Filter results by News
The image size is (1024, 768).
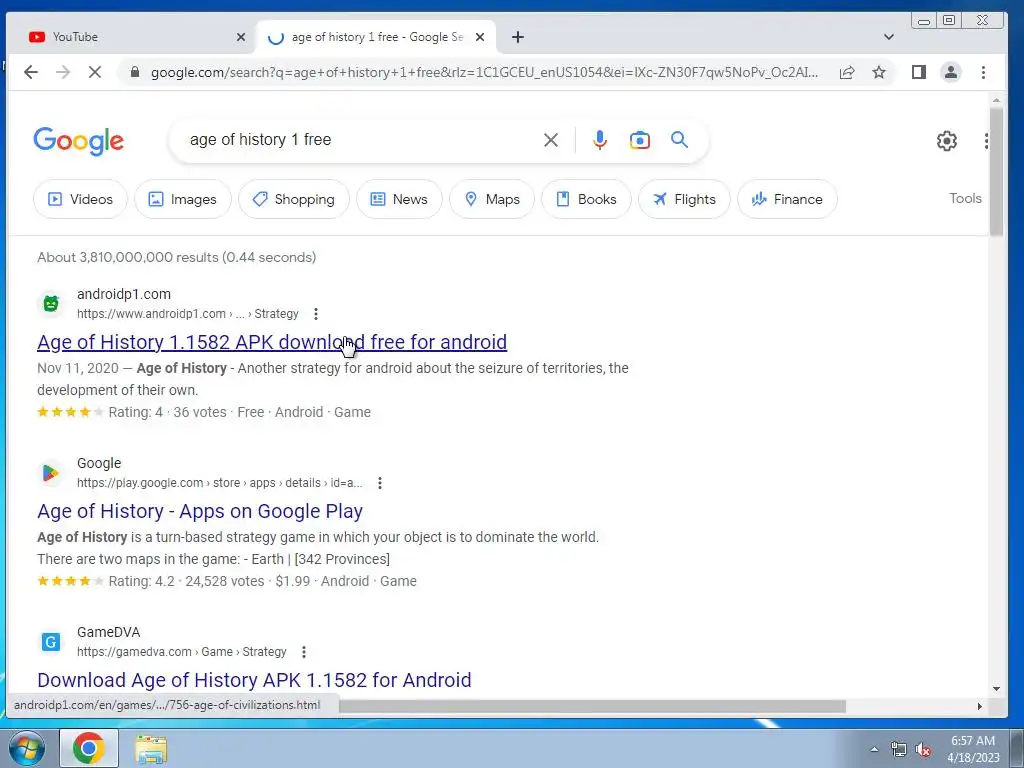point(399,199)
